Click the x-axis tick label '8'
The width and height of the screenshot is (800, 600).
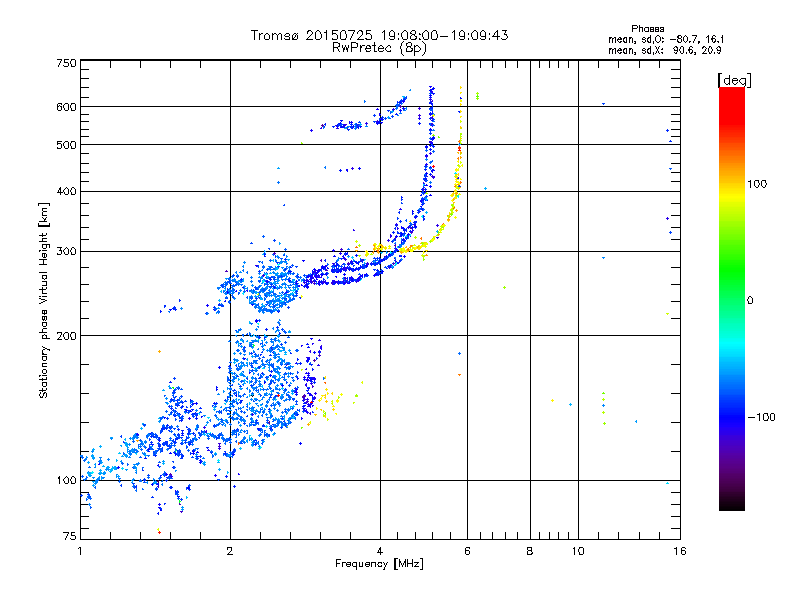click(530, 551)
